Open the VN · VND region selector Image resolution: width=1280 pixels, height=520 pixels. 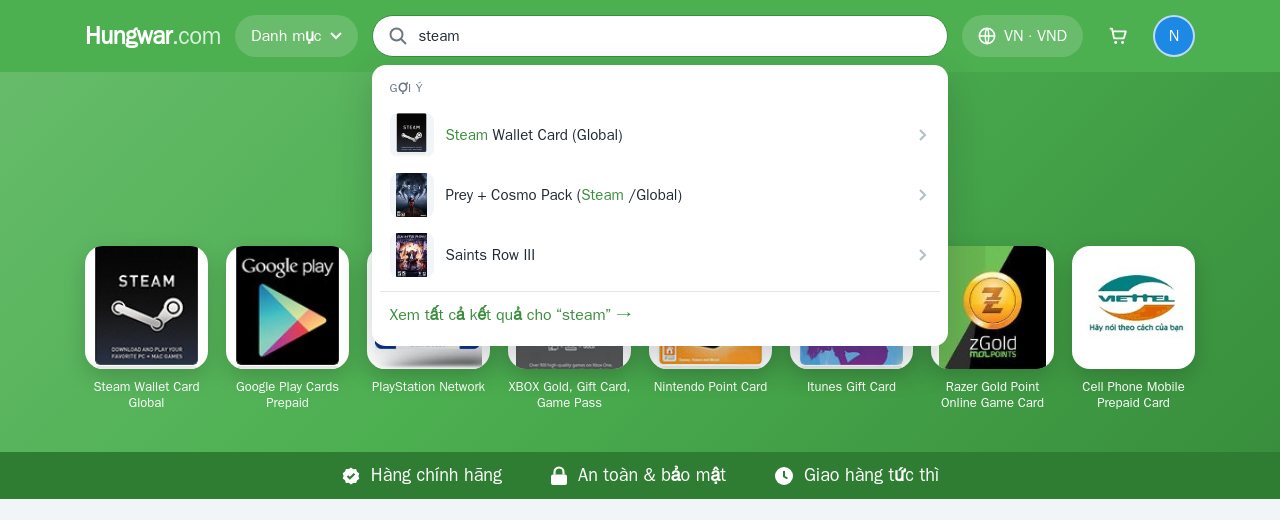1022,36
